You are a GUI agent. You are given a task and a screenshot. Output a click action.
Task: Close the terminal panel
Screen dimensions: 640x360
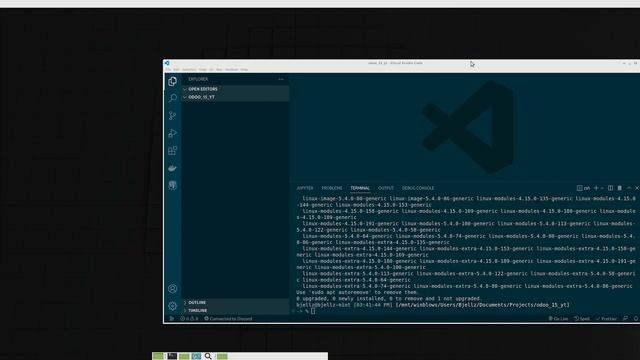tap(637, 188)
